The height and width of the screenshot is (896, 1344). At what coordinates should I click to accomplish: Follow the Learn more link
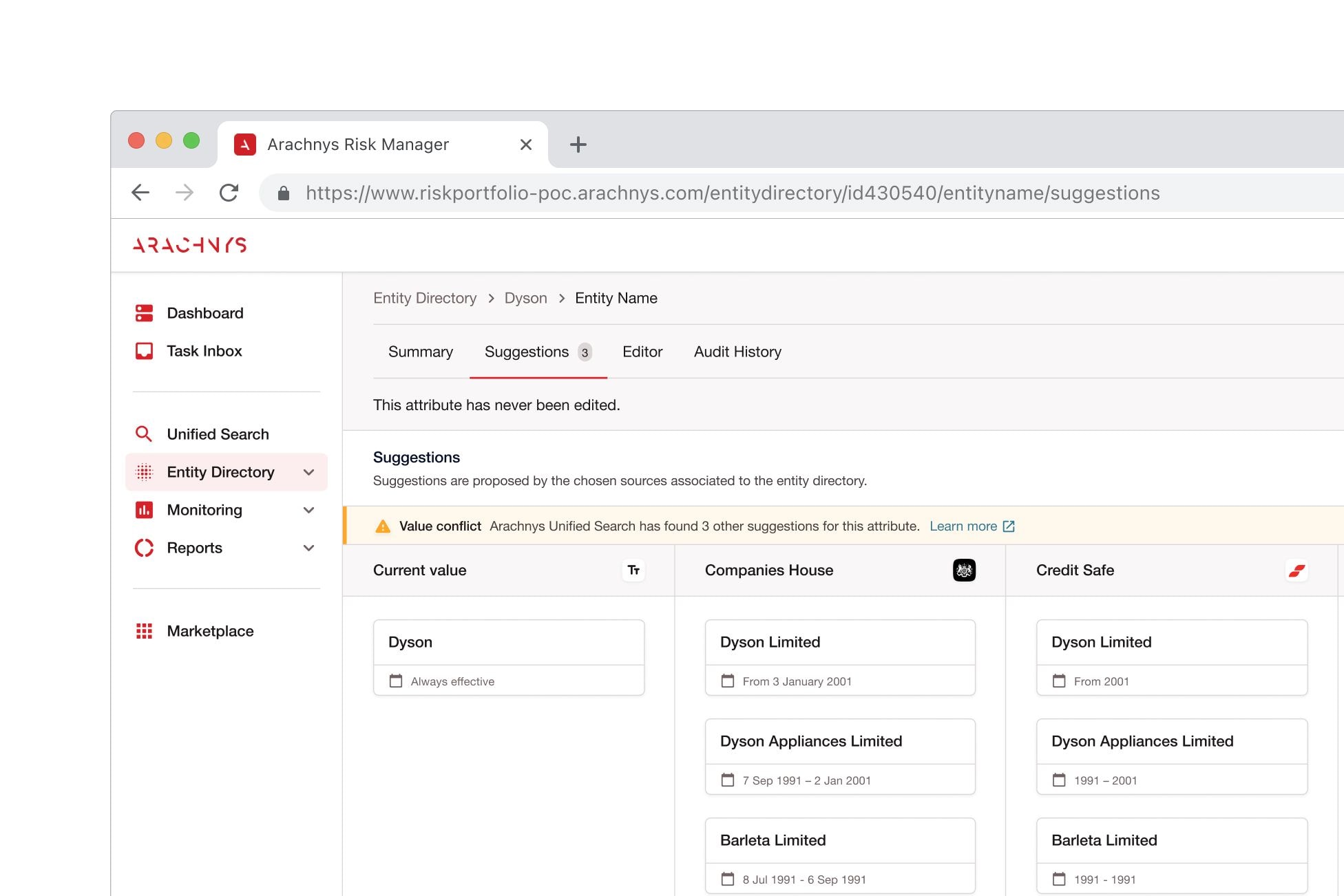tap(963, 526)
